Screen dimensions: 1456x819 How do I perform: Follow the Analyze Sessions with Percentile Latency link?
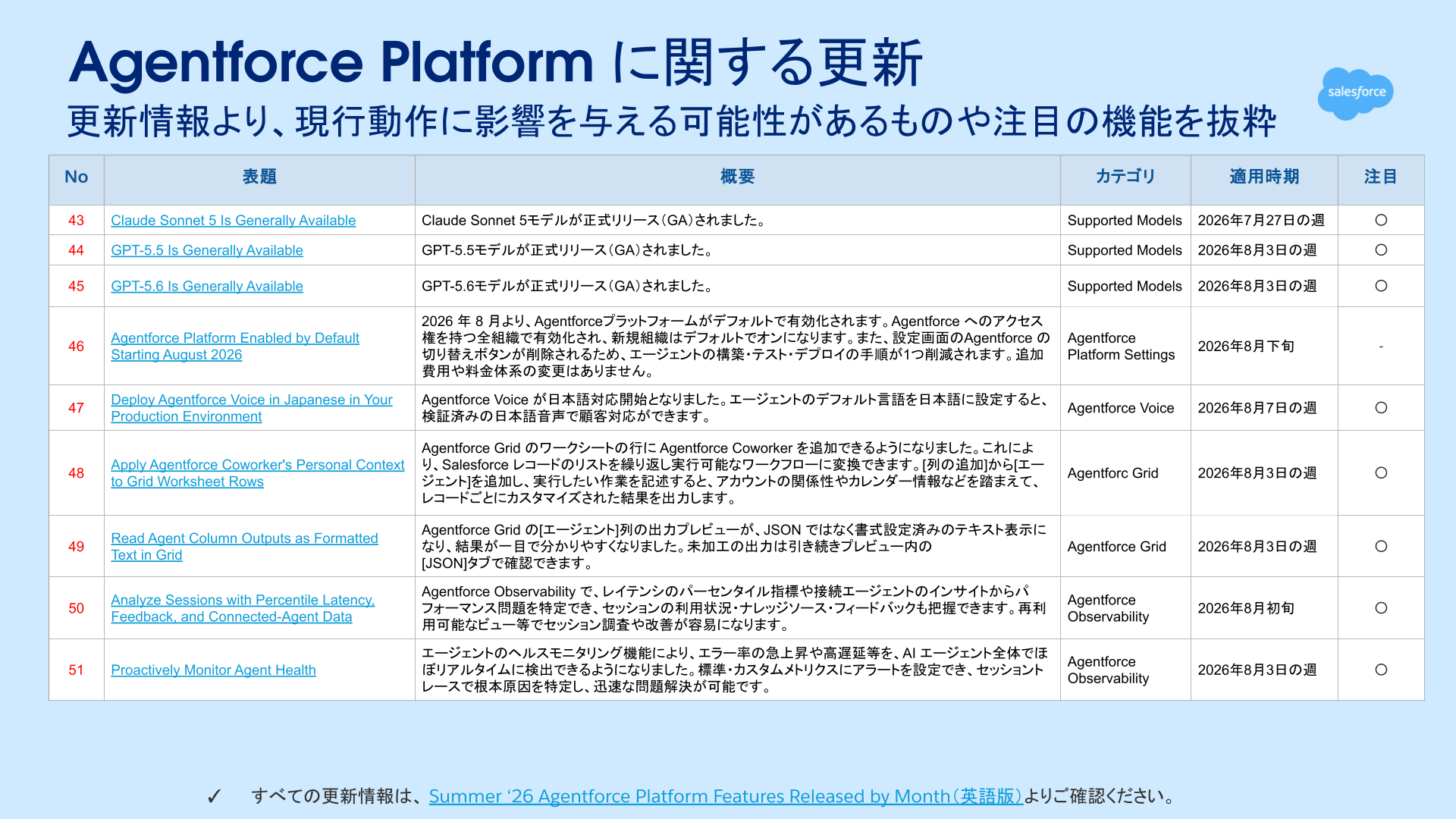243,608
